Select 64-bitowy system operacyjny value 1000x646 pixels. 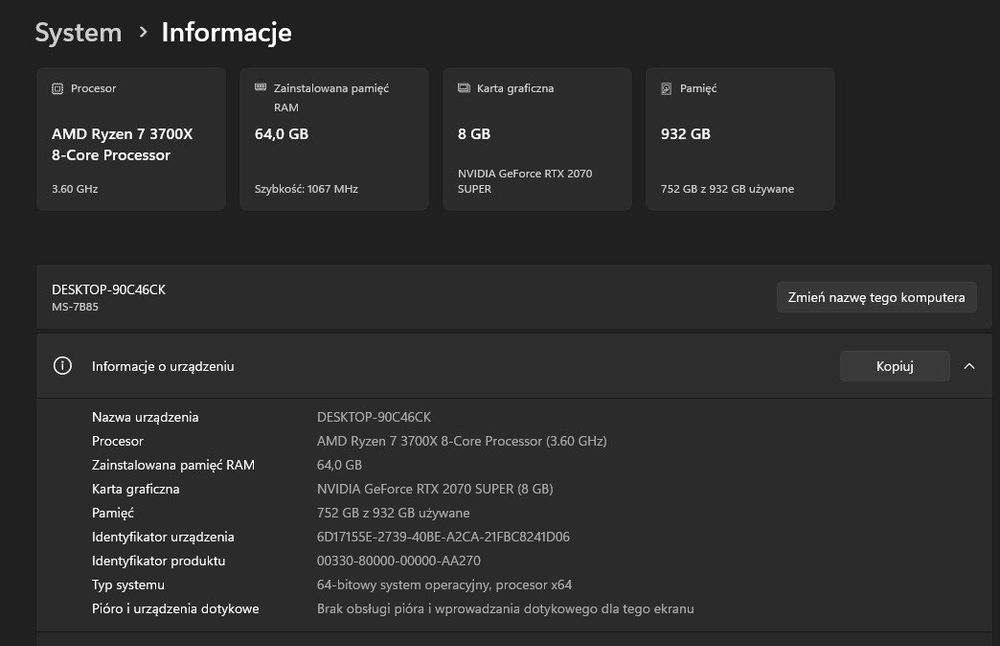(x=445, y=585)
